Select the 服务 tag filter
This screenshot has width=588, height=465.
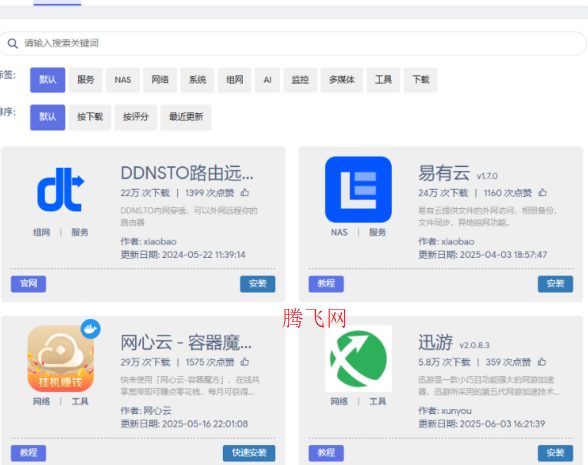86,80
